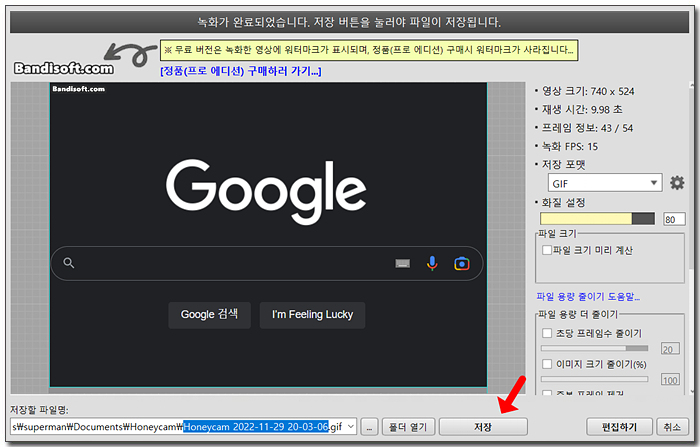The image size is (700, 447).
Task: Open 정품(프로 에디션) 구매하러 가기 link
Action: point(241,71)
